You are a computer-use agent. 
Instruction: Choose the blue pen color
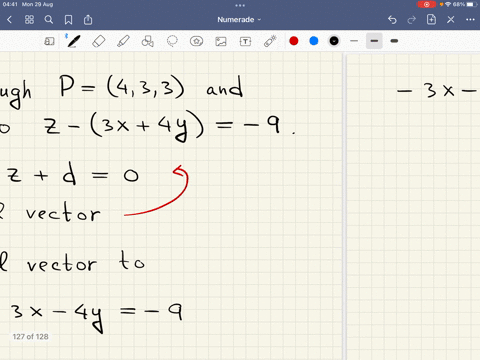(x=314, y=41)
